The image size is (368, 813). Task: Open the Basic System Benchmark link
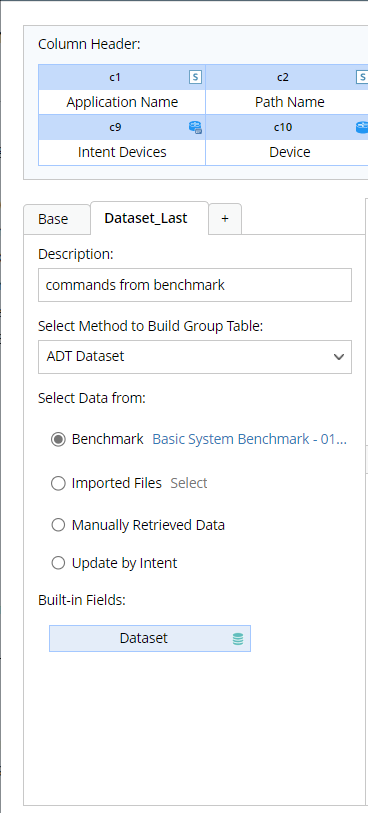click(x=249, y=439)
